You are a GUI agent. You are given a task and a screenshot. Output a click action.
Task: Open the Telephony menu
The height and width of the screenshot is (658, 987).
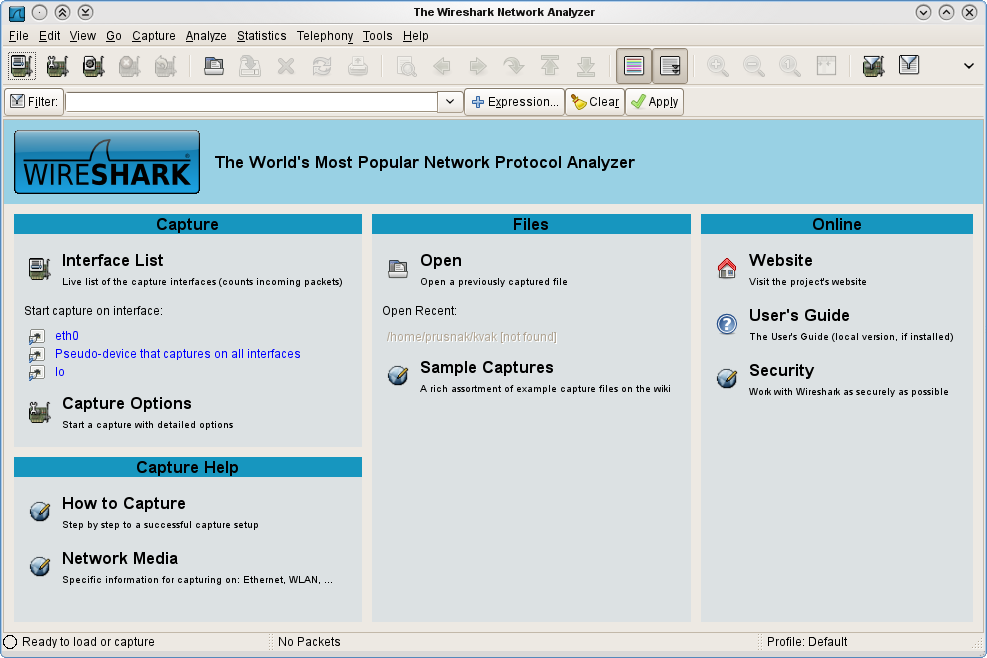[x=325, y=36]
